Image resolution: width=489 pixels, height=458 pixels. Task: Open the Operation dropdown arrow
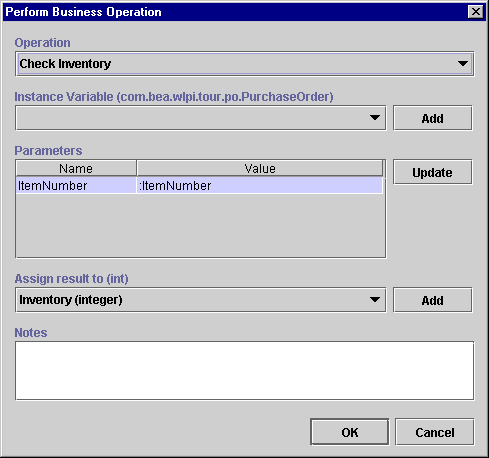click(x=463, y=63)
